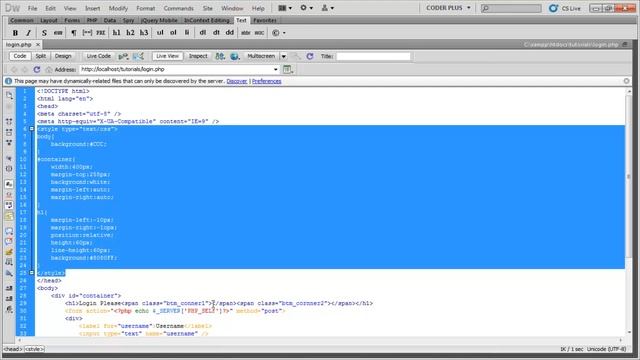Toggle Word Wrap in coding toolbar
The height and width of the screenshot is (360, 640).
pos(9,205)
